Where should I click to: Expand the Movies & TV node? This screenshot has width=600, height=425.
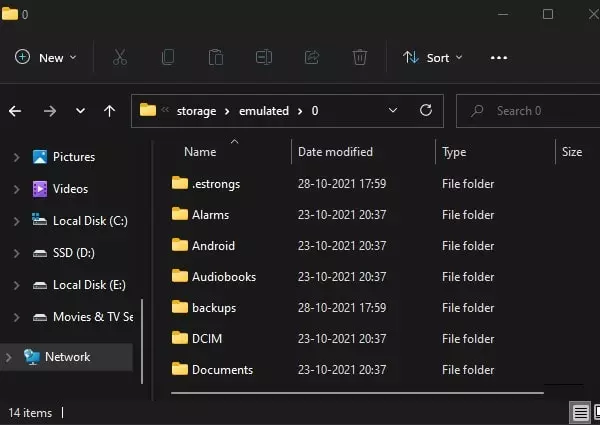(x=16, y=317)
